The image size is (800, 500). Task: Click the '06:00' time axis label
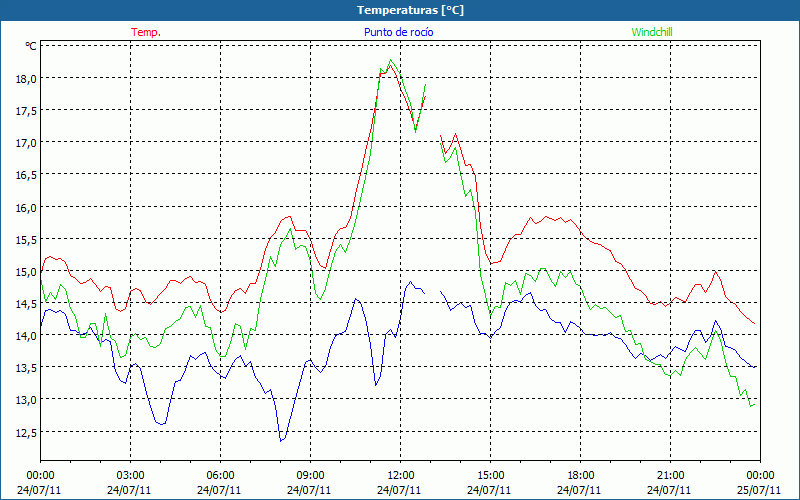pos(220,476)
